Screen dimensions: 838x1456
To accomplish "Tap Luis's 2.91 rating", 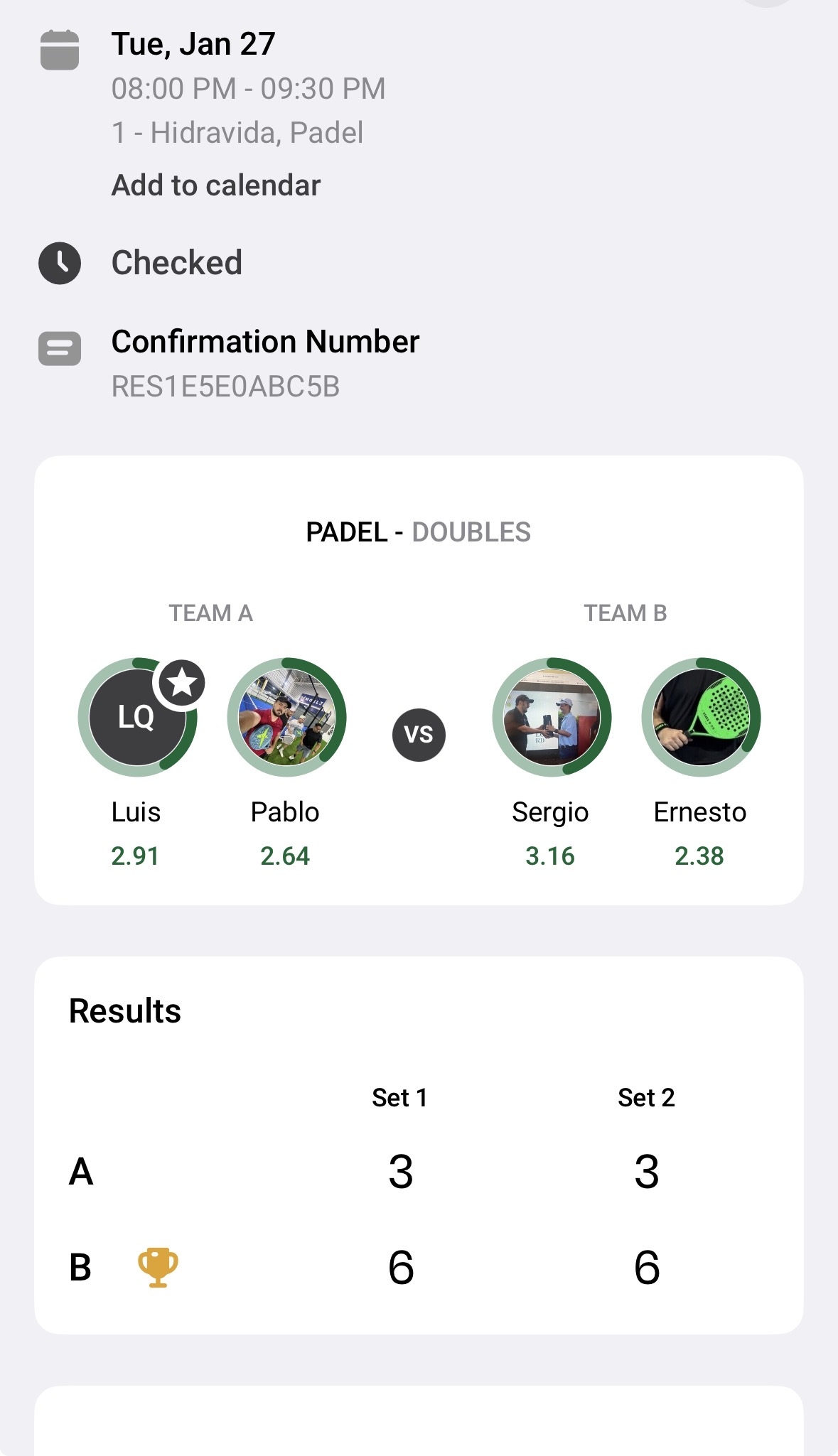I will (x=135, y=856).
